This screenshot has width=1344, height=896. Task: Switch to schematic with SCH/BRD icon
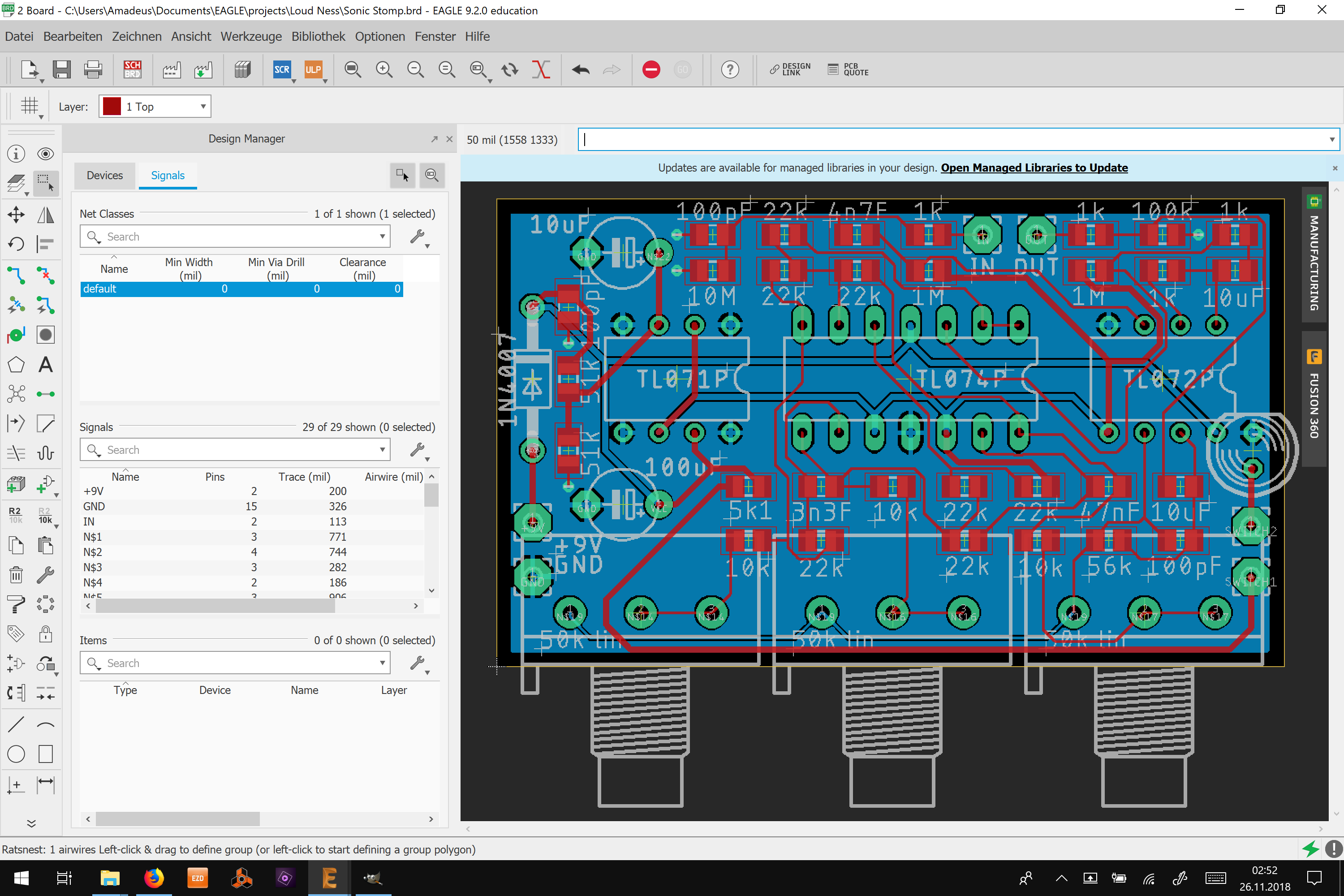pos(132,70)
